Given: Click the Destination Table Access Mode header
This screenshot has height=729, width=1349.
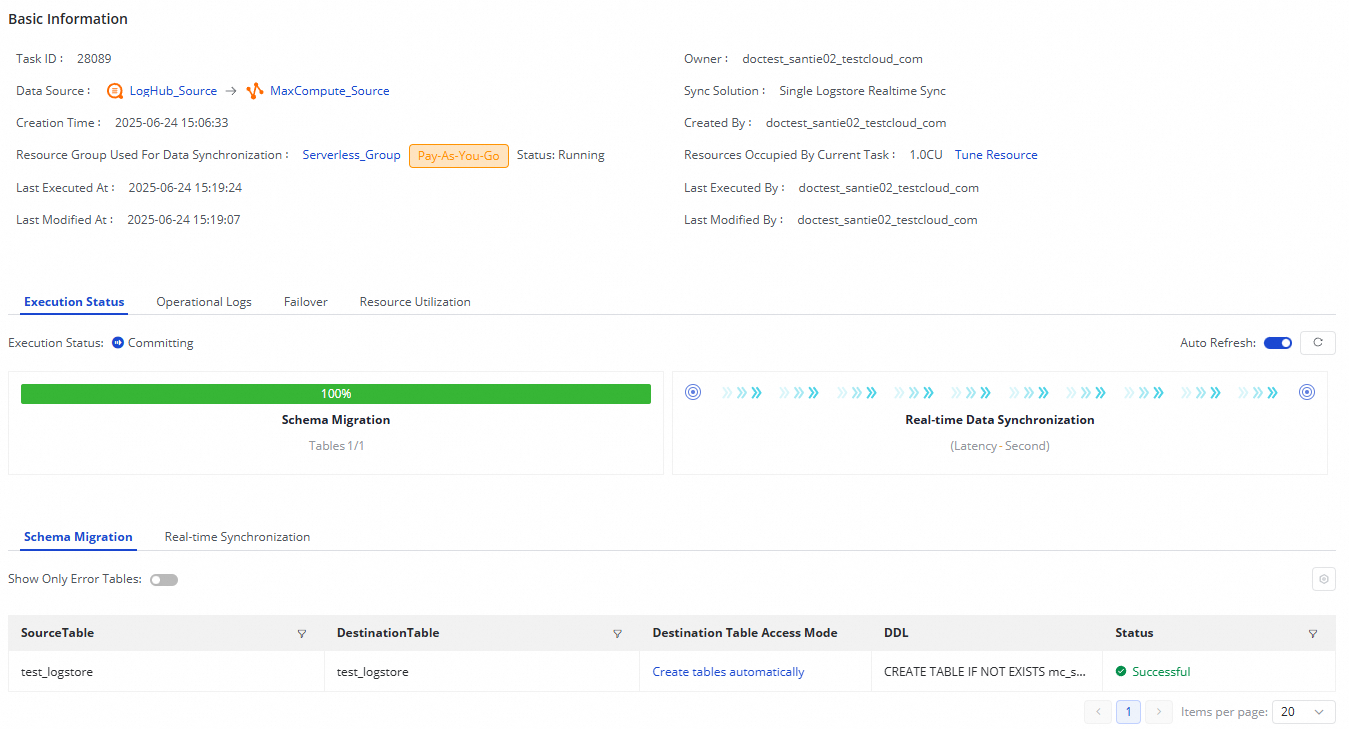Looking at the screenshot, I should pos(745,633).
